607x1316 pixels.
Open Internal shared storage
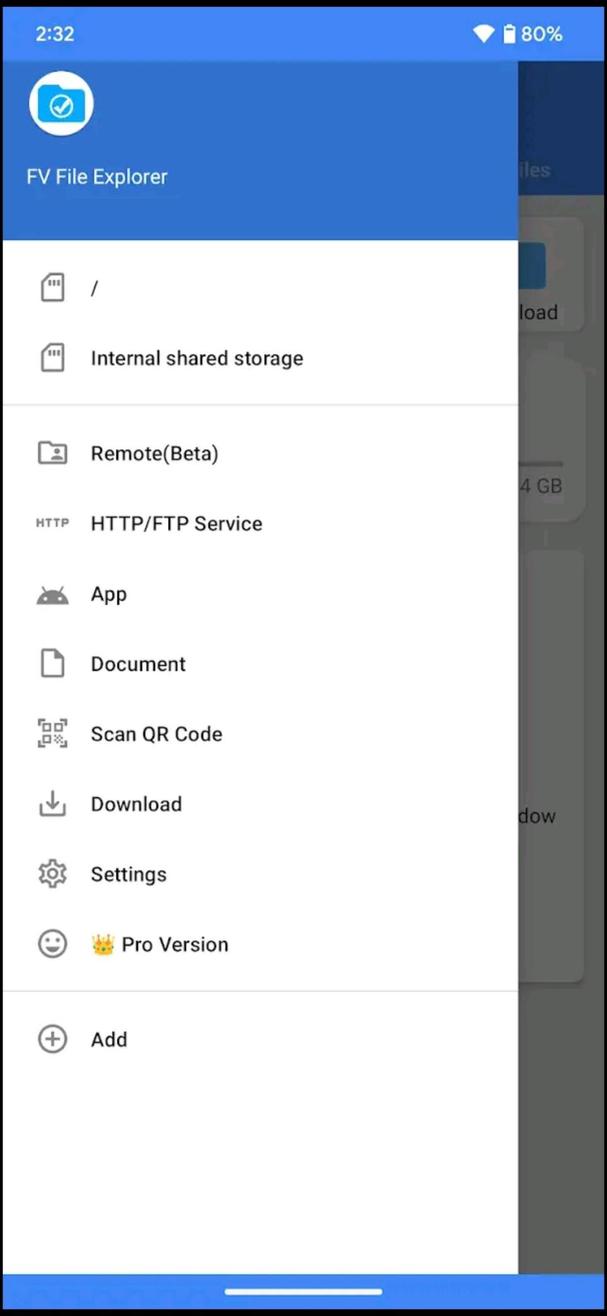point(196,358)
